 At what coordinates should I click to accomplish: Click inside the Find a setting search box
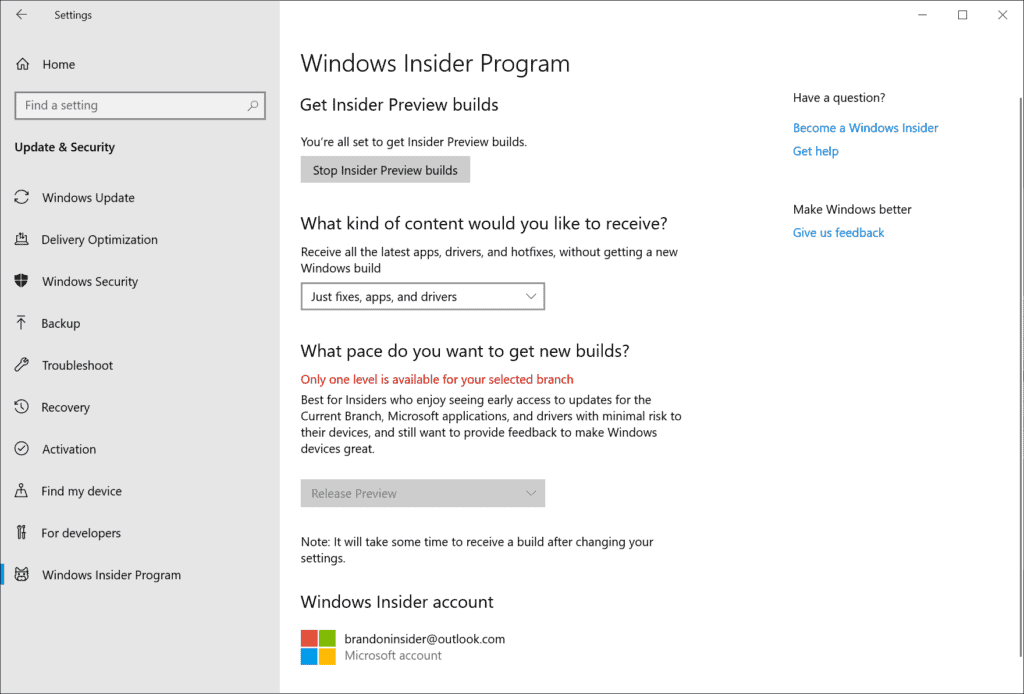[x=140, y=105]
